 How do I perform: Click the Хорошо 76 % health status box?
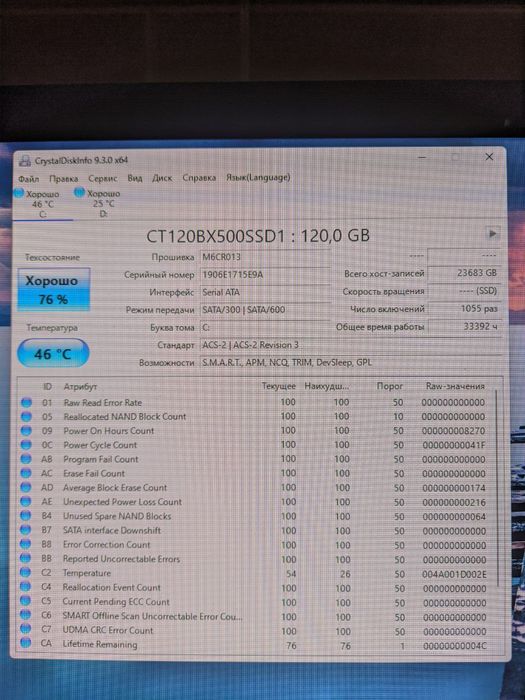click(54, 289)
